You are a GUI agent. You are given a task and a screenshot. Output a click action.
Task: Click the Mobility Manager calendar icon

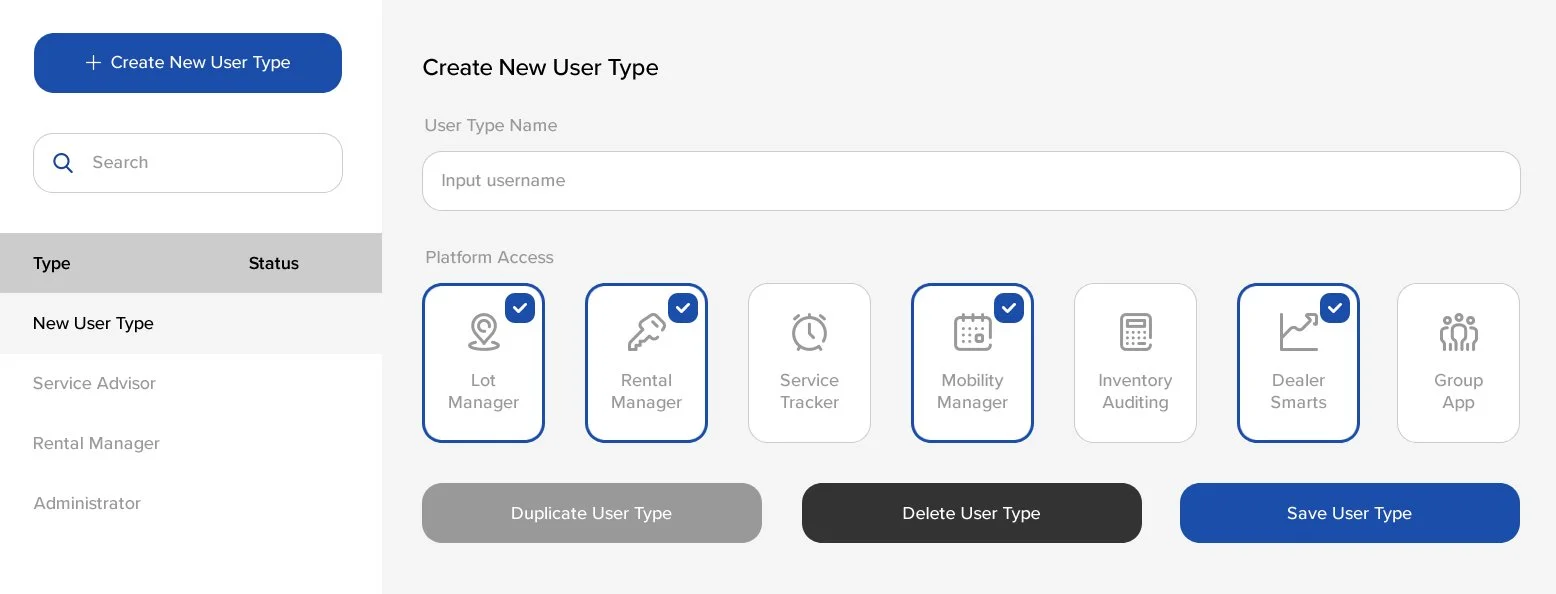pyautogui.click(x=972, y=332)
